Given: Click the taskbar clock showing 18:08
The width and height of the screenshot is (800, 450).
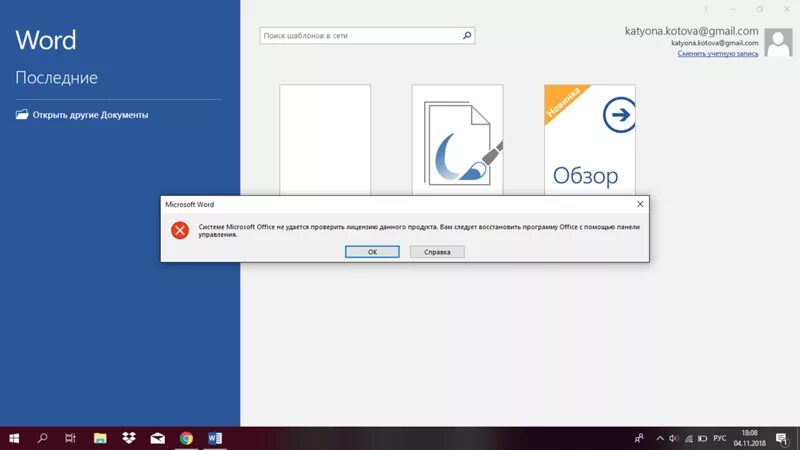Looking at the screenshot, I should 749,438.
